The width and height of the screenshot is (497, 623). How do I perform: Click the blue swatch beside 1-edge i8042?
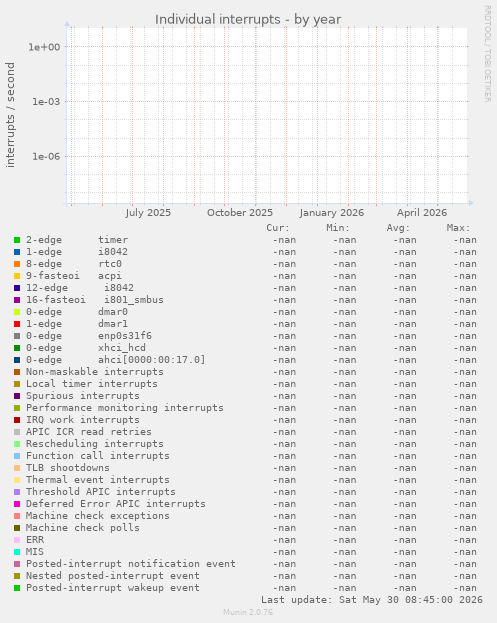coord(17,252)
